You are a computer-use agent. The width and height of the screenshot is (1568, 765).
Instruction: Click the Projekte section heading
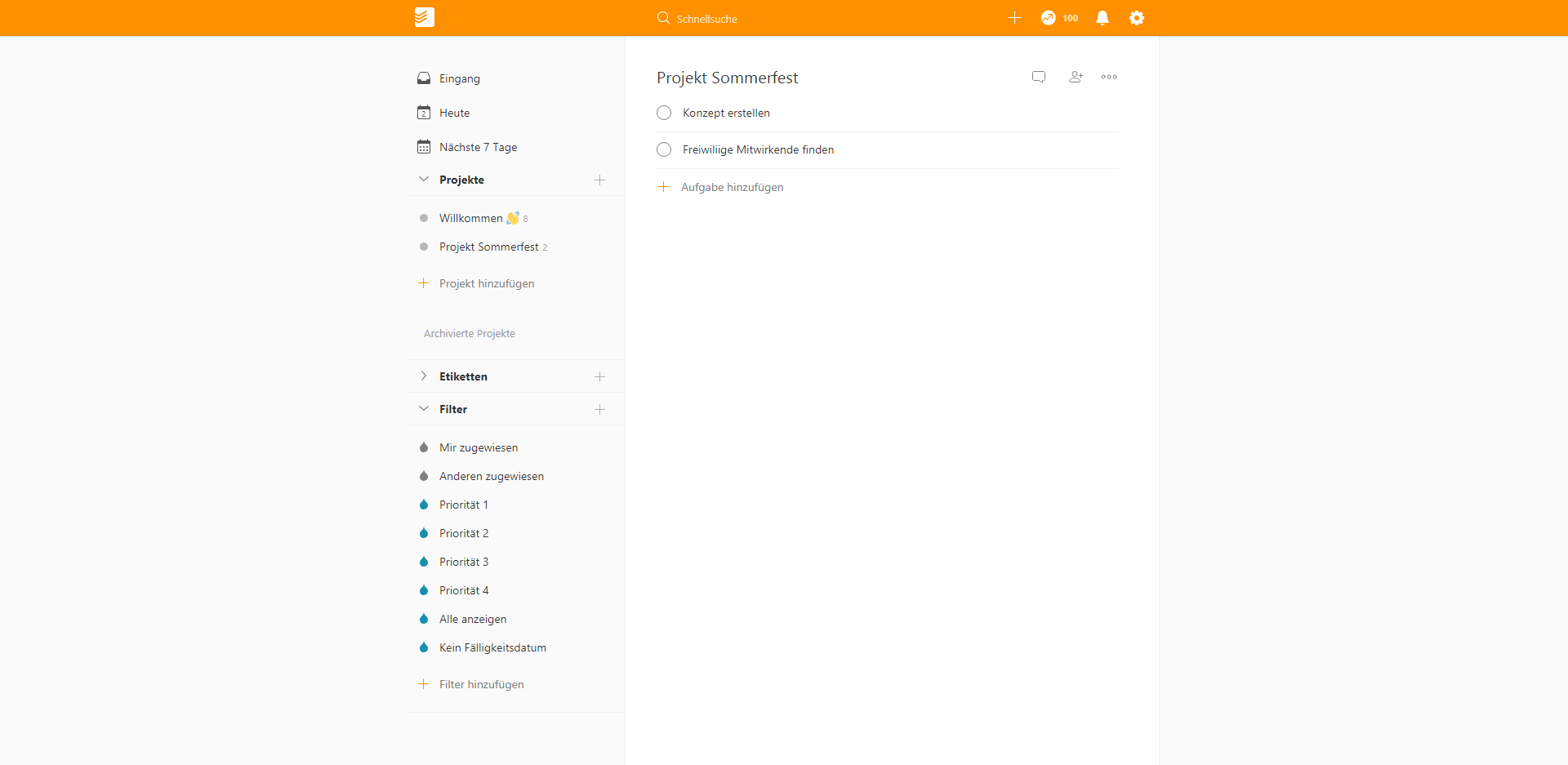462,180
